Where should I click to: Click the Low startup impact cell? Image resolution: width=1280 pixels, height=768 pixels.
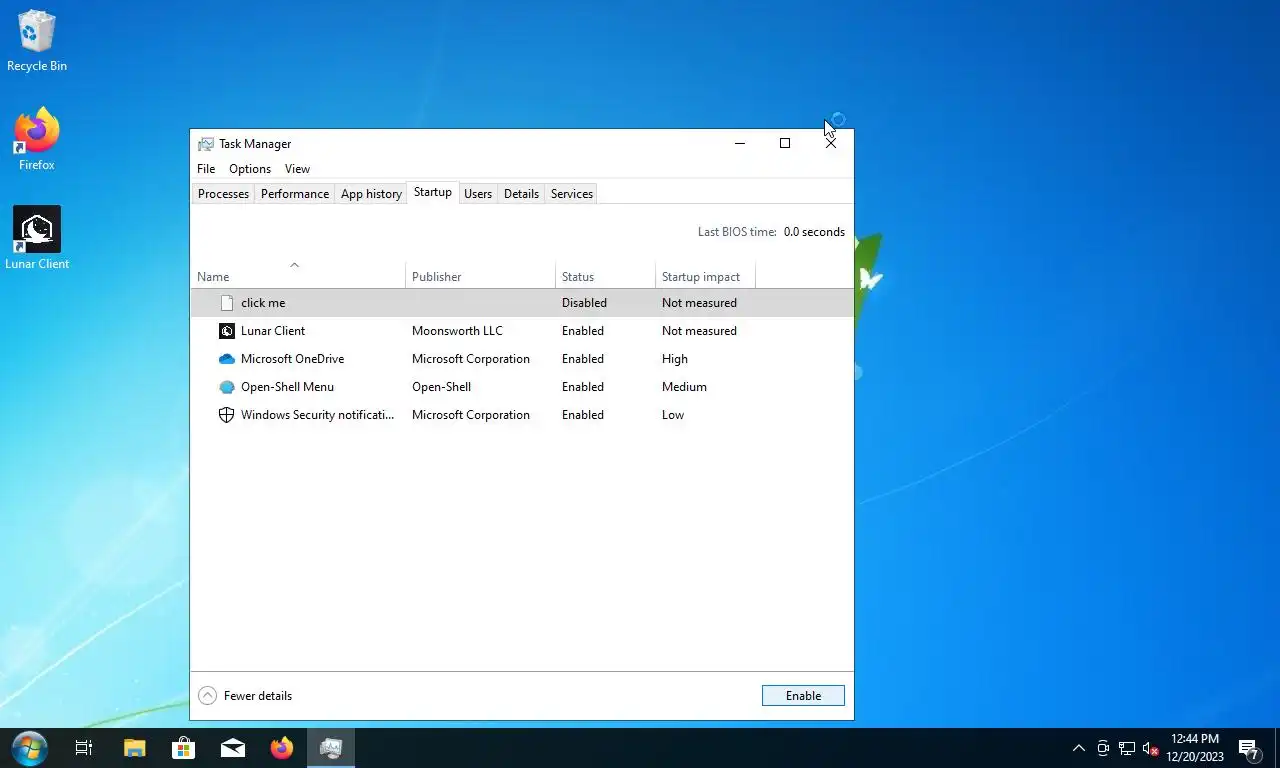673,415
